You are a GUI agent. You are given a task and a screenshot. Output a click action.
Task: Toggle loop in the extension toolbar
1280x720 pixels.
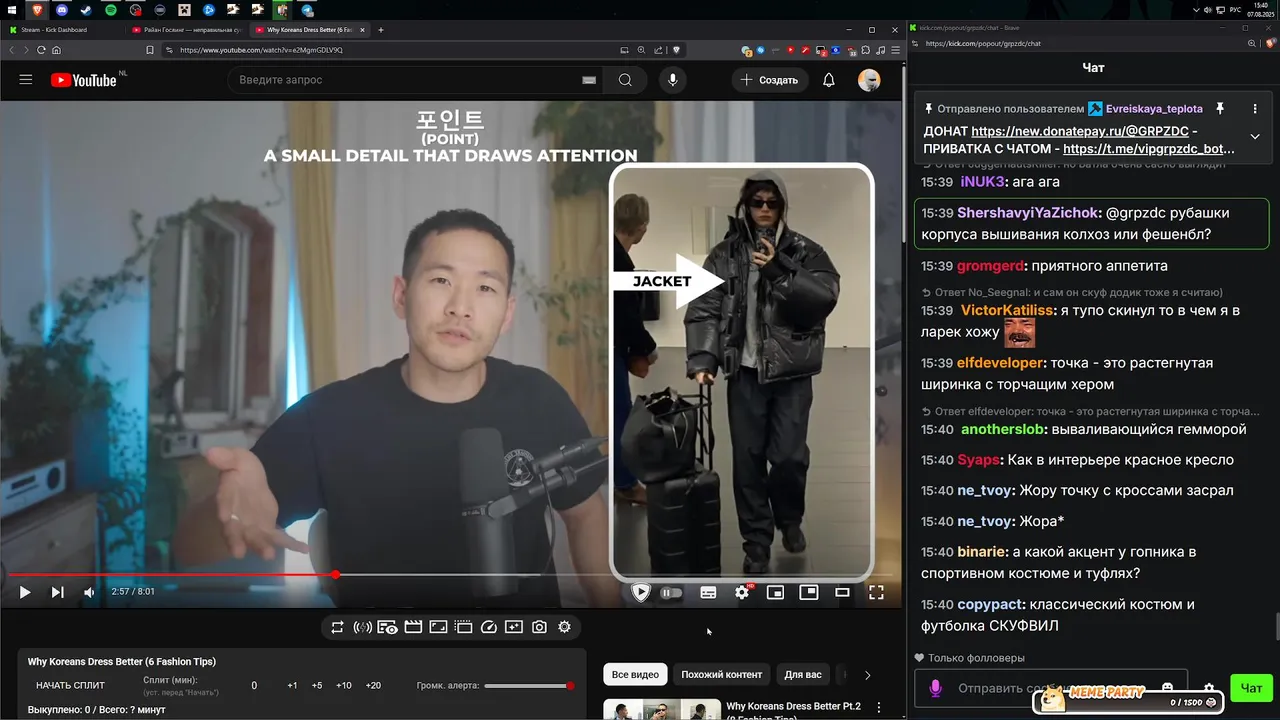tap(337, 627)
